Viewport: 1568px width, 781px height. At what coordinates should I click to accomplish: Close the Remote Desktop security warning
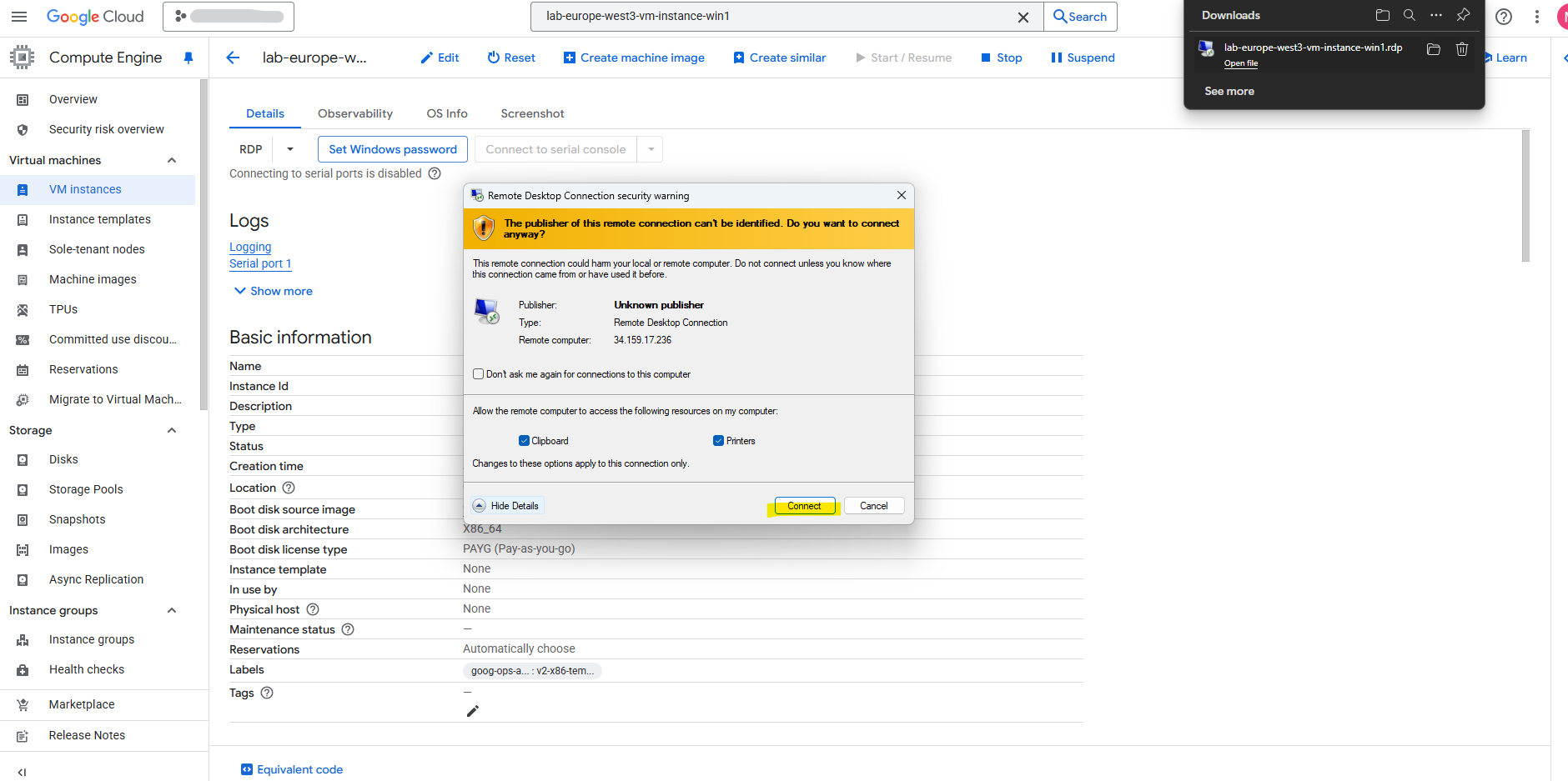(902, 195)
